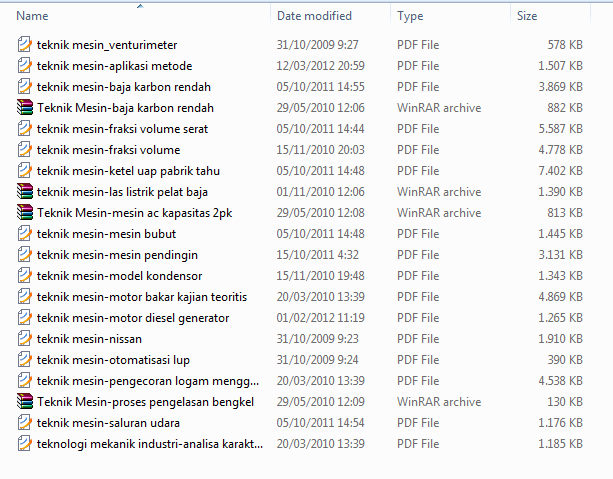This screenshot has width=613, height=479.
Task: Click the PDF icon of teknik mesin-model kondensor
Action: coord(24,275)
